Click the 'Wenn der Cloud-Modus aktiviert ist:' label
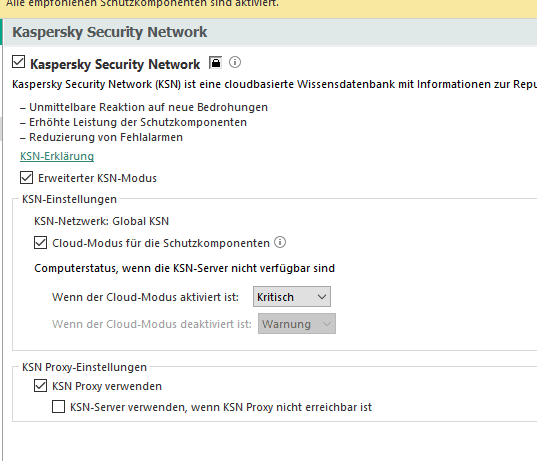This screenshot has width=537, height=461. pyautogui.click(x=145, y=297)
